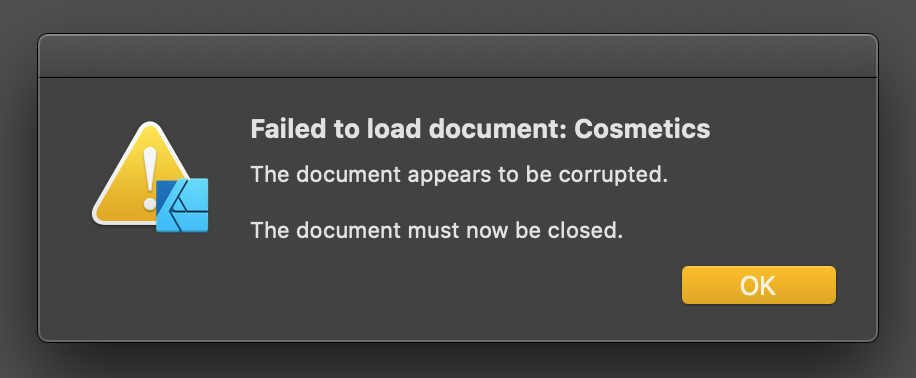This screenshot has height=378, width=916.
Task: Click the blue Affinity Designer badge icon
Action: pos(182,205)
